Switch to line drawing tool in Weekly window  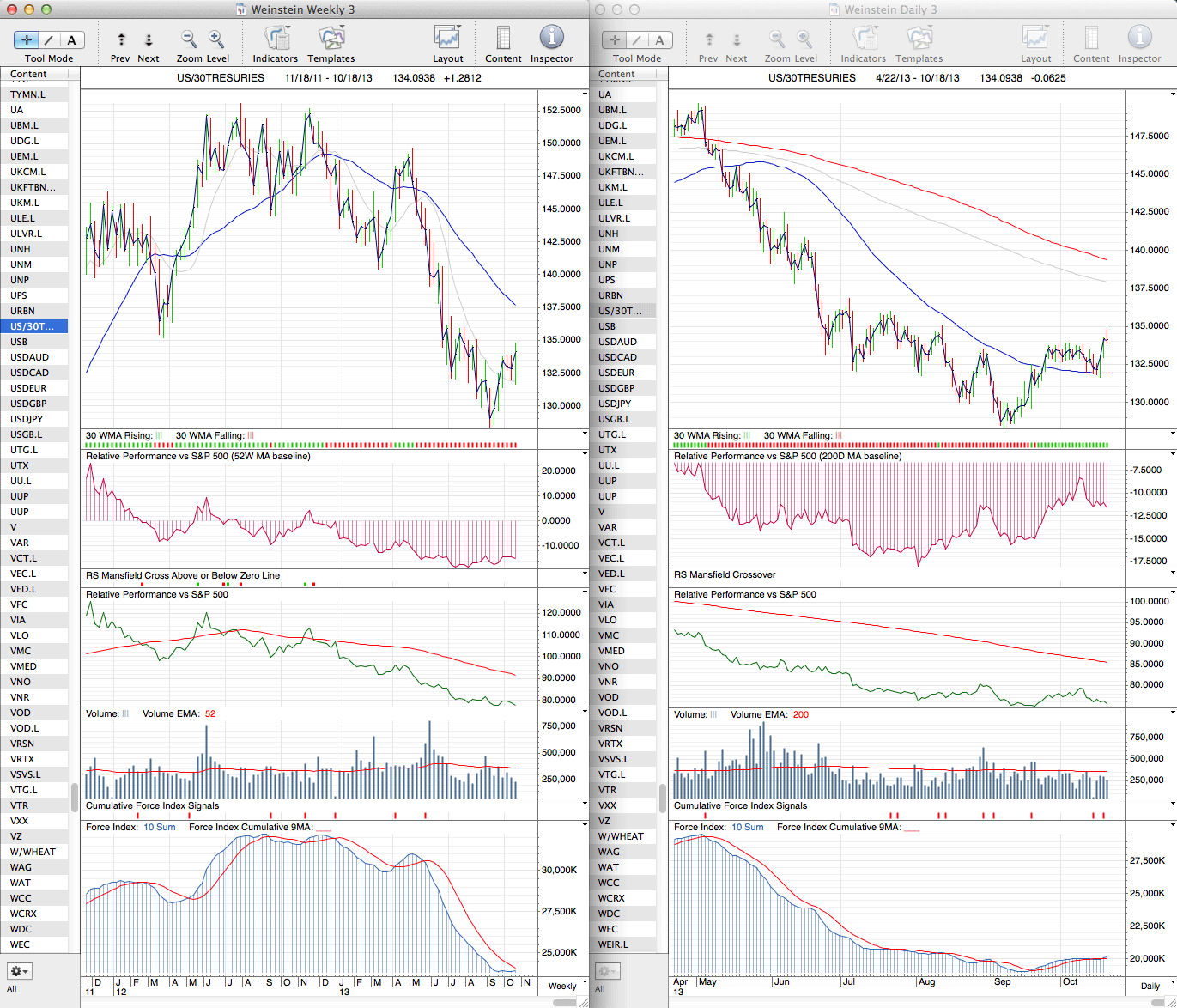[x=49, y=39]
